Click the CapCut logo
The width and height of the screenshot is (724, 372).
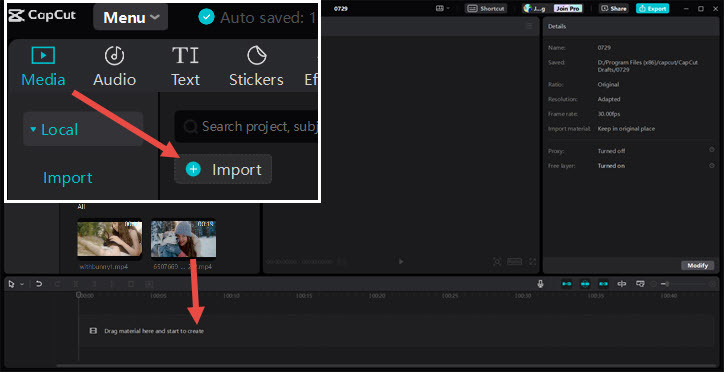[42, 15]
